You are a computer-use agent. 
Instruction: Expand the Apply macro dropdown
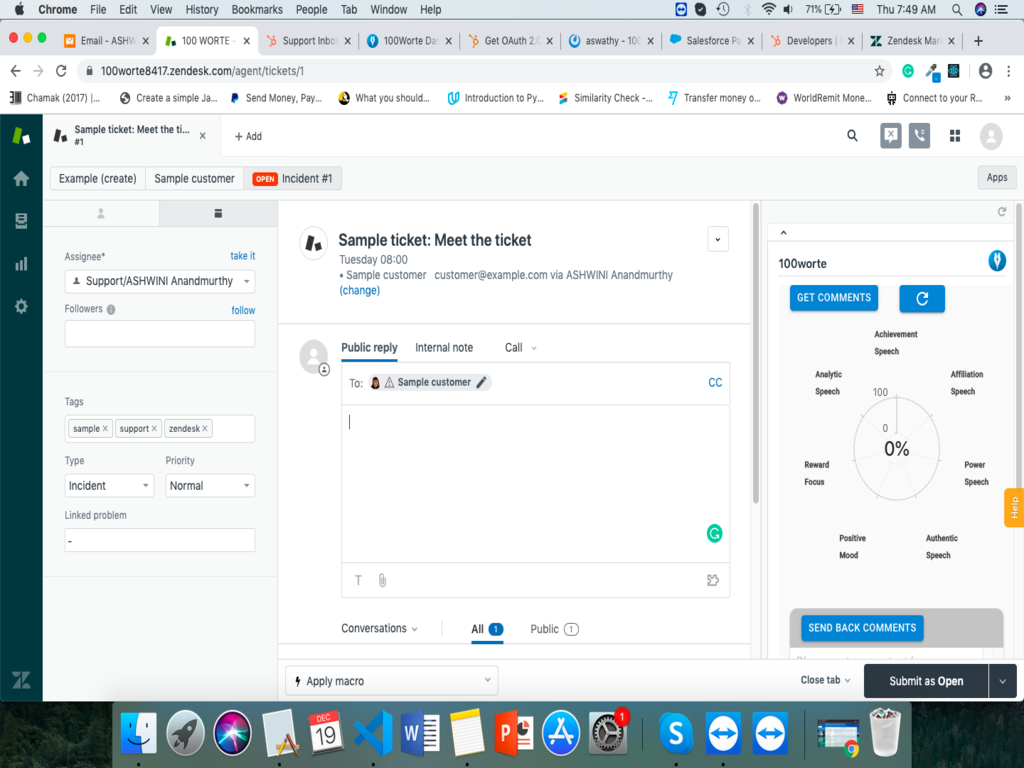[x=391, y=681]
